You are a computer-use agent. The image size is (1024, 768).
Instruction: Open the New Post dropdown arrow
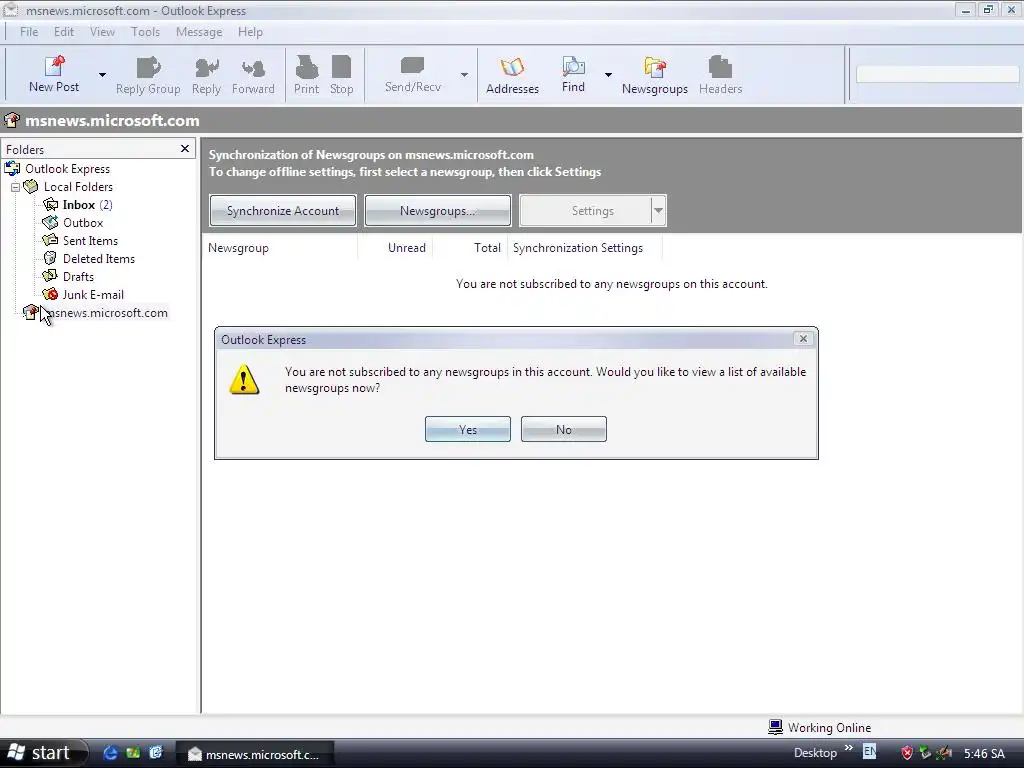tap(102, 75)
